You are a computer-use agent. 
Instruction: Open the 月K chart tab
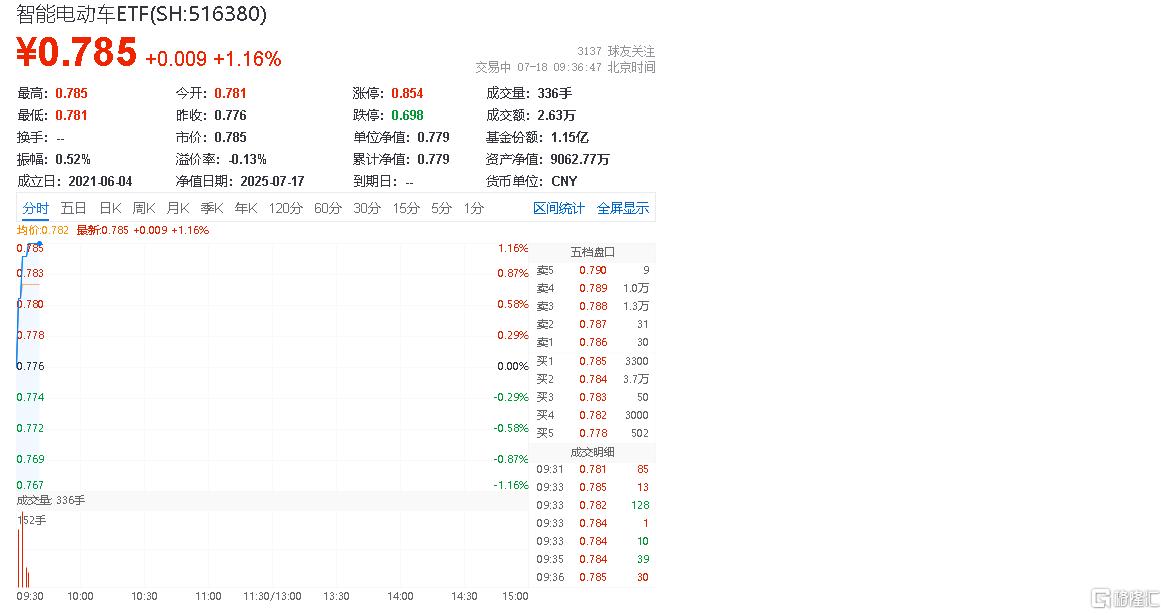point(178,208)
